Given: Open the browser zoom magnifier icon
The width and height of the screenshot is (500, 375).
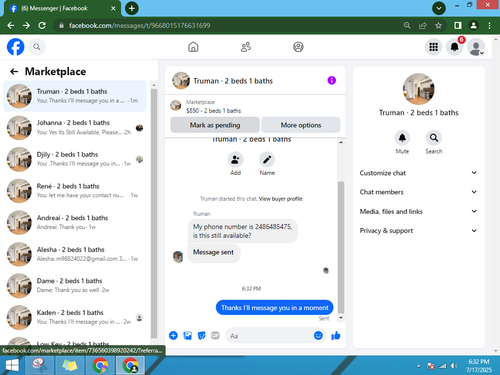Looking at the screenshot, I should (x=407, y=25).
